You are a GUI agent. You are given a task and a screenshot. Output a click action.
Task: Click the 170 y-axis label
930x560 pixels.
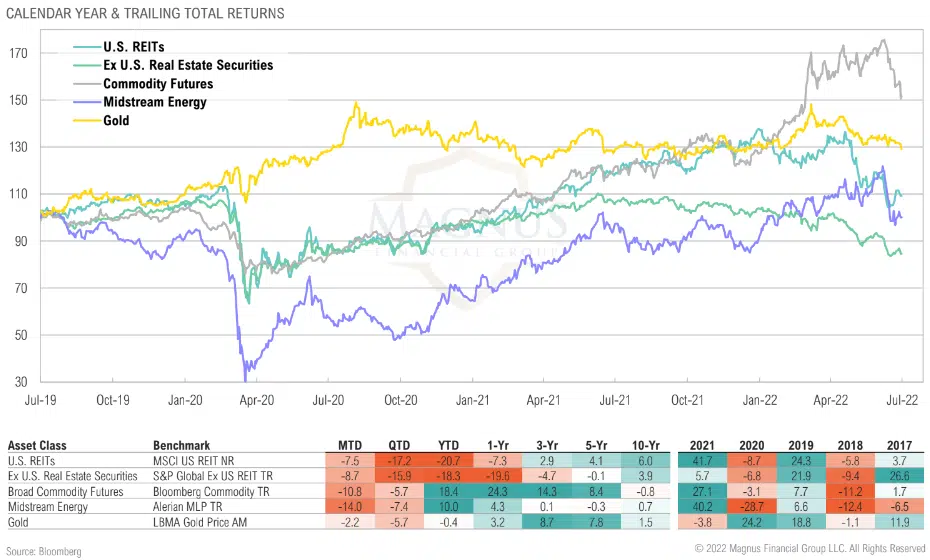click(x=22, y=53)
